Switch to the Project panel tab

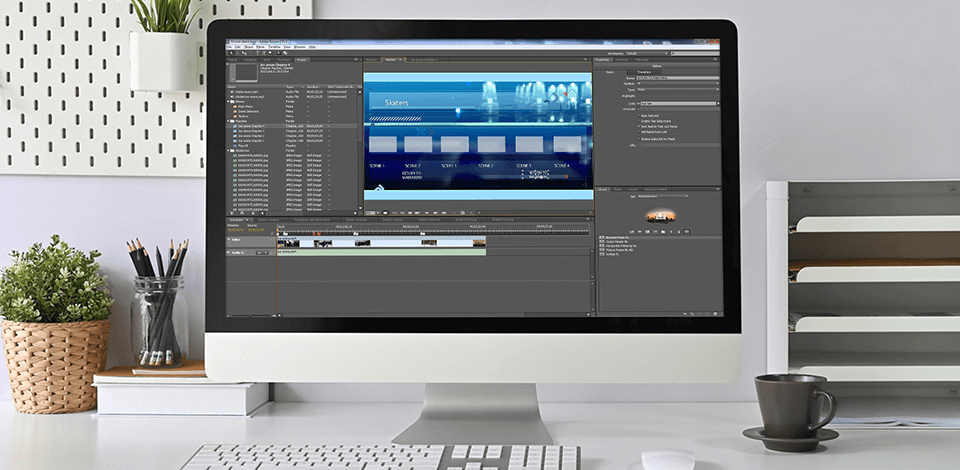[x=301, y=59]
